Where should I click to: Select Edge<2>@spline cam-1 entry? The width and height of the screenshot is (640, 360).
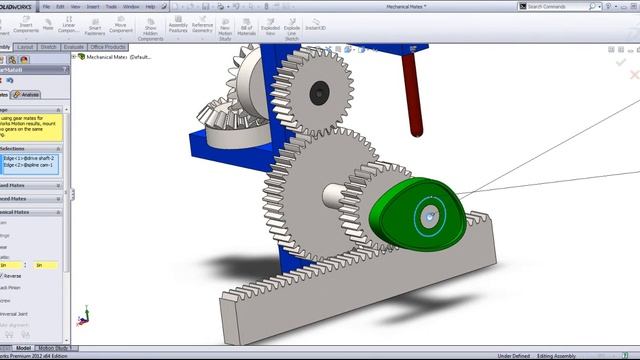tap(28, 165)
